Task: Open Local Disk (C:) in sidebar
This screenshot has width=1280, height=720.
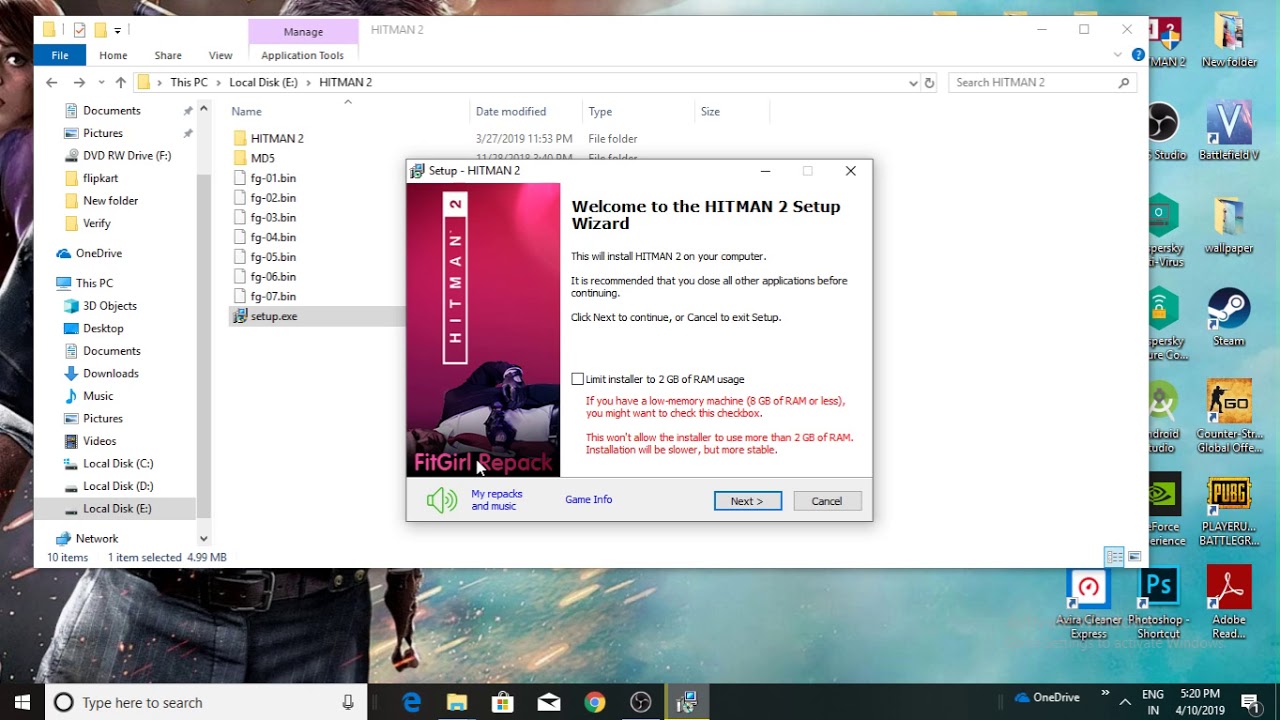Action: point(118,464)
